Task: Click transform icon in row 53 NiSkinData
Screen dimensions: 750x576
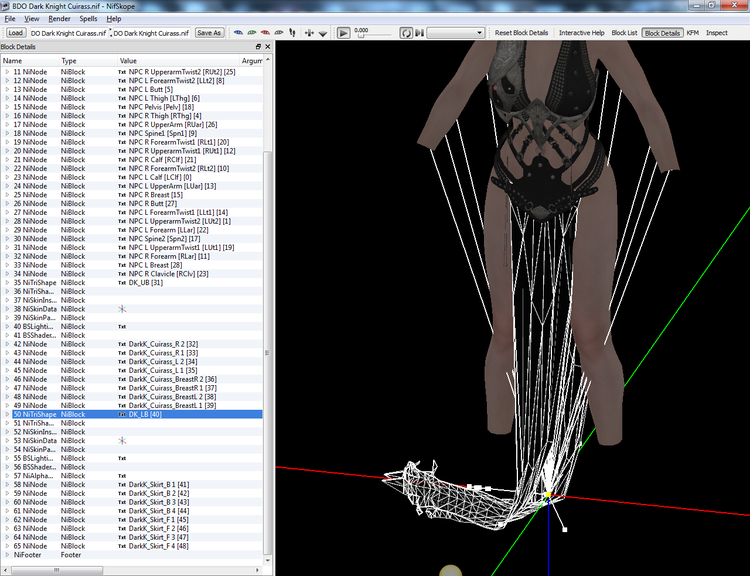Action: (122, 441)
